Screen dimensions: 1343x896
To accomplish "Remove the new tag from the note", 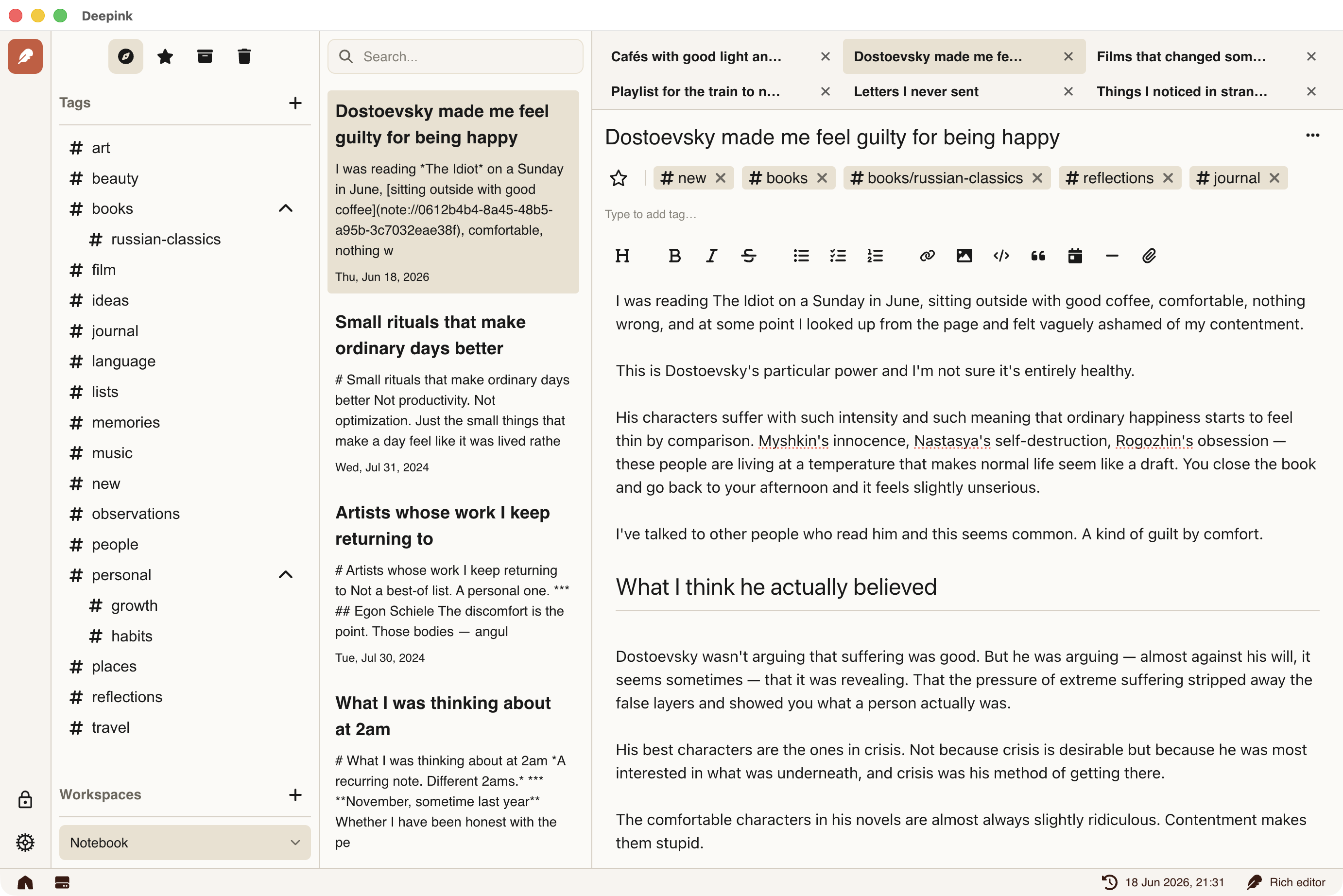I will [x=721, y=178].
